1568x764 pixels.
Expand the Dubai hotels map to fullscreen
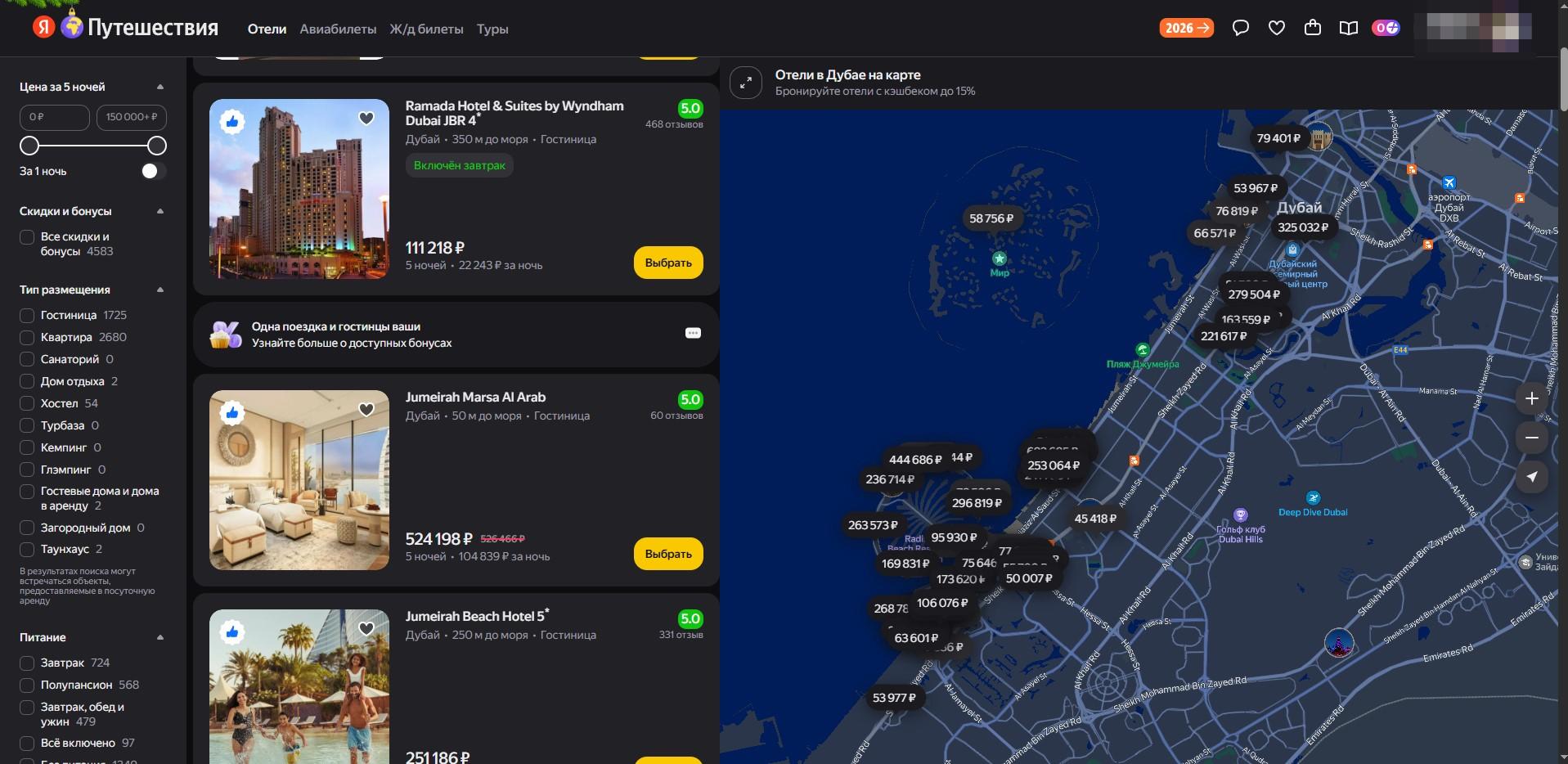[745, 83]
